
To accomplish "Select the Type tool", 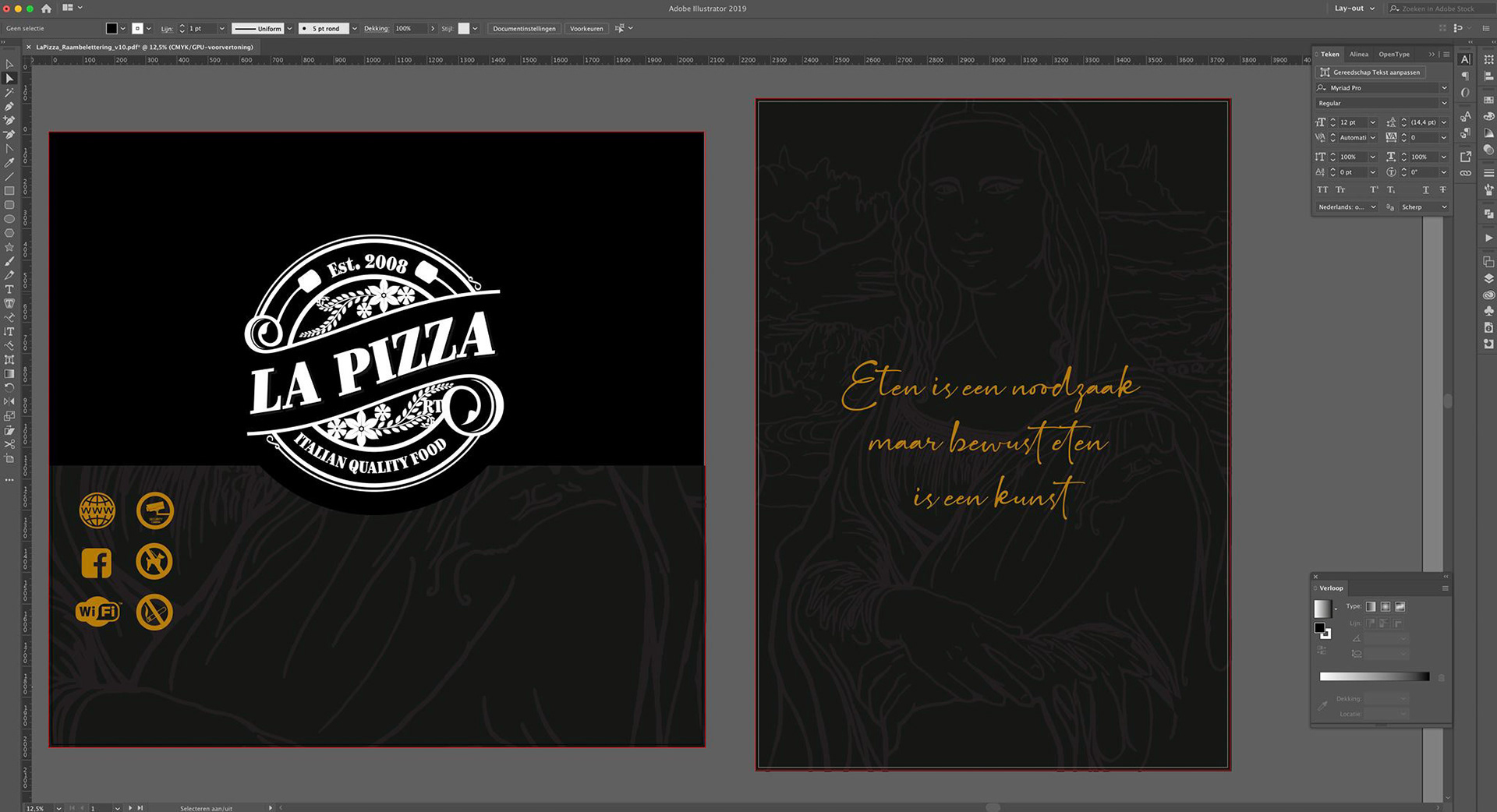I will (9, 289).
